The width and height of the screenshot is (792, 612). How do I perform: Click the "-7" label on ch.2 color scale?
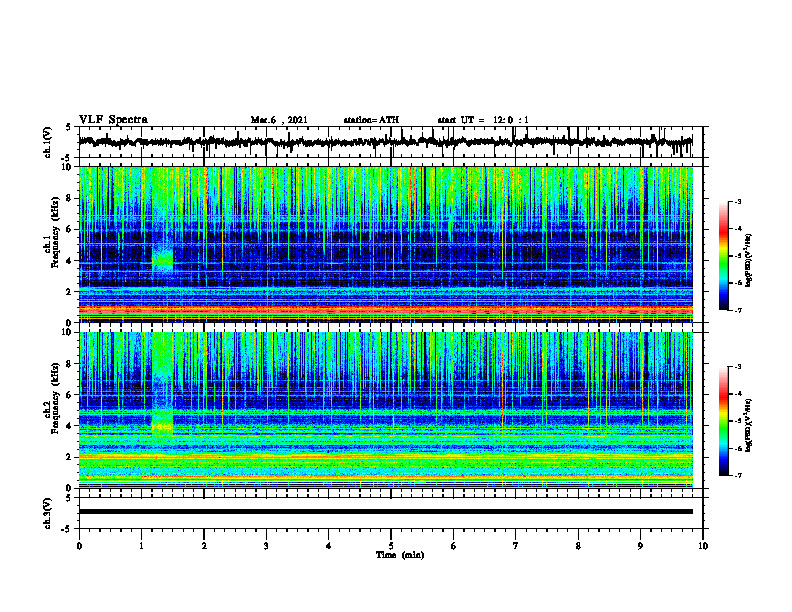pyautogui.click(x=738, y=475)
